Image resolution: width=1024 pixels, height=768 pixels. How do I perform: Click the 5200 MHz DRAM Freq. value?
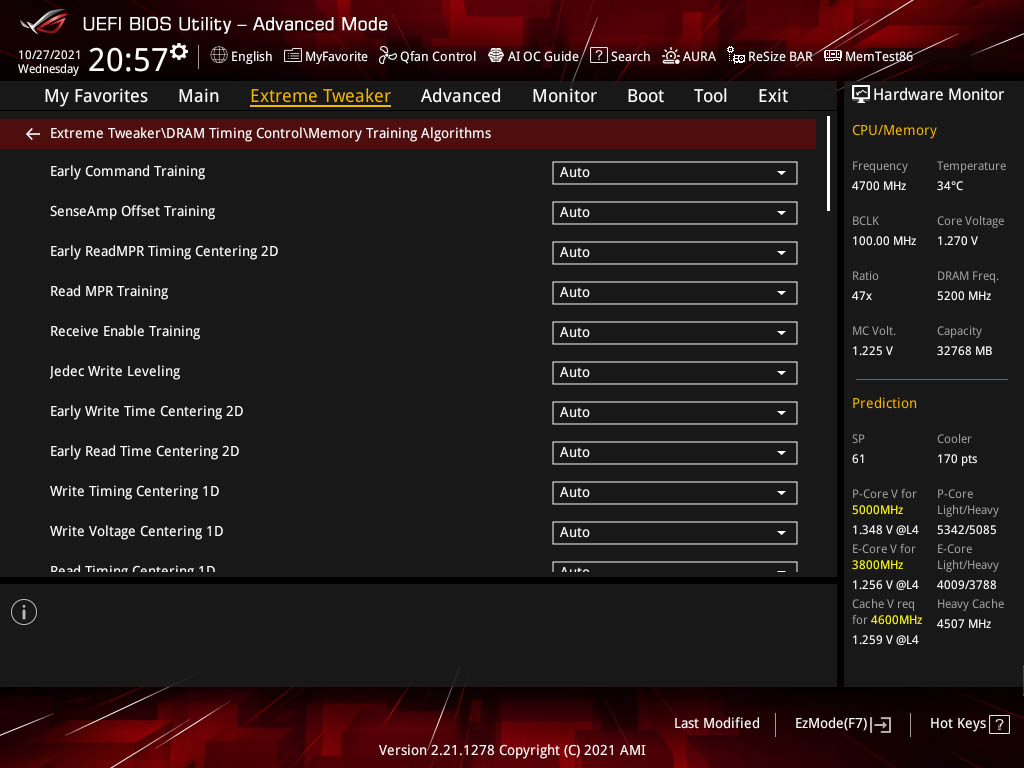964,296
